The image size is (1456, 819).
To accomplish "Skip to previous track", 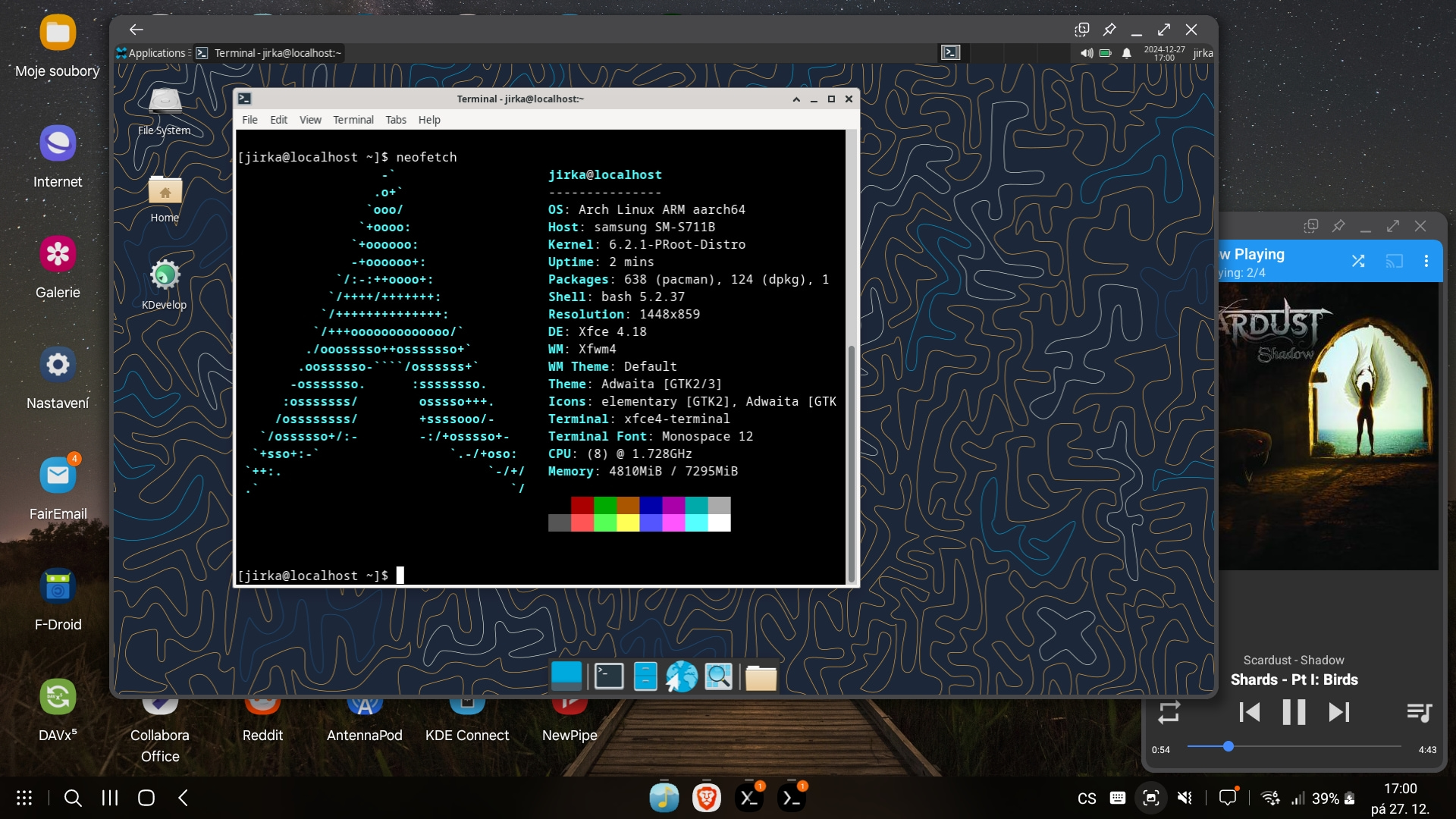I will tap(1249, 712).
